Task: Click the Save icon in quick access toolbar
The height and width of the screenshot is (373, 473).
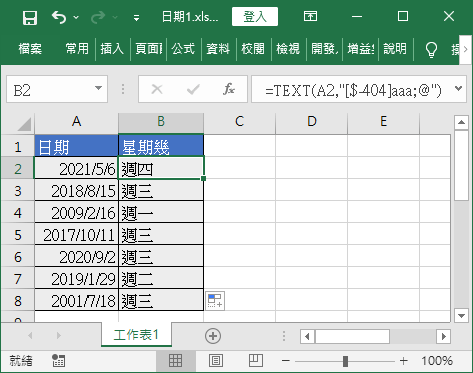Action: (x=30, y=17)
